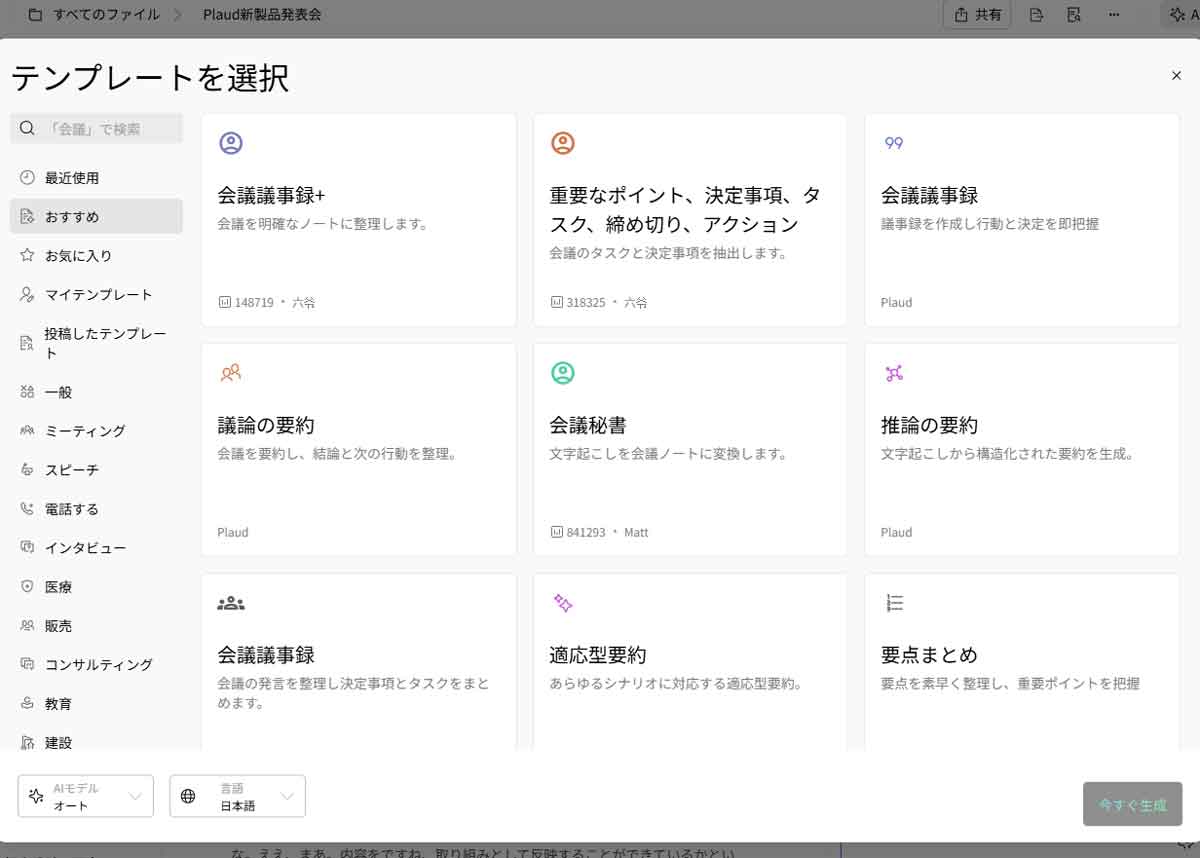The height and width of the screenshot is (858, 1200).
Task: Click the network icon on 推論の要約 card
Action: coord(894,373)
